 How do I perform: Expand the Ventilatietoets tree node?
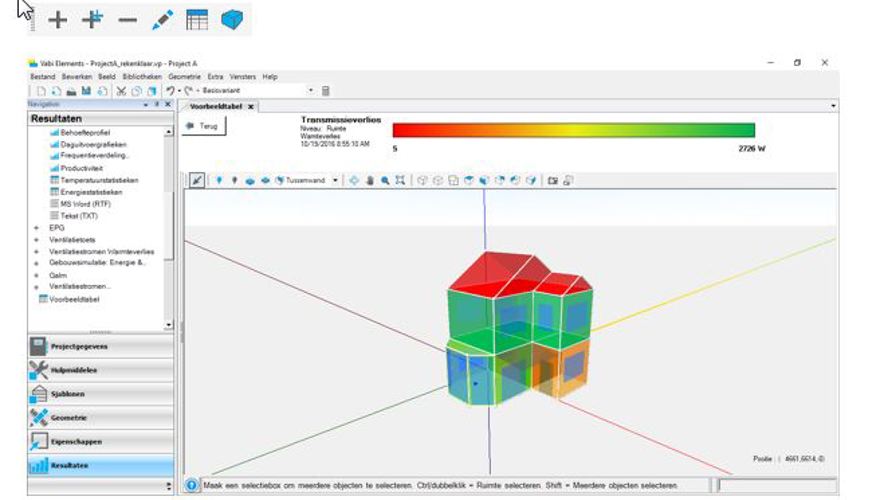37,239
